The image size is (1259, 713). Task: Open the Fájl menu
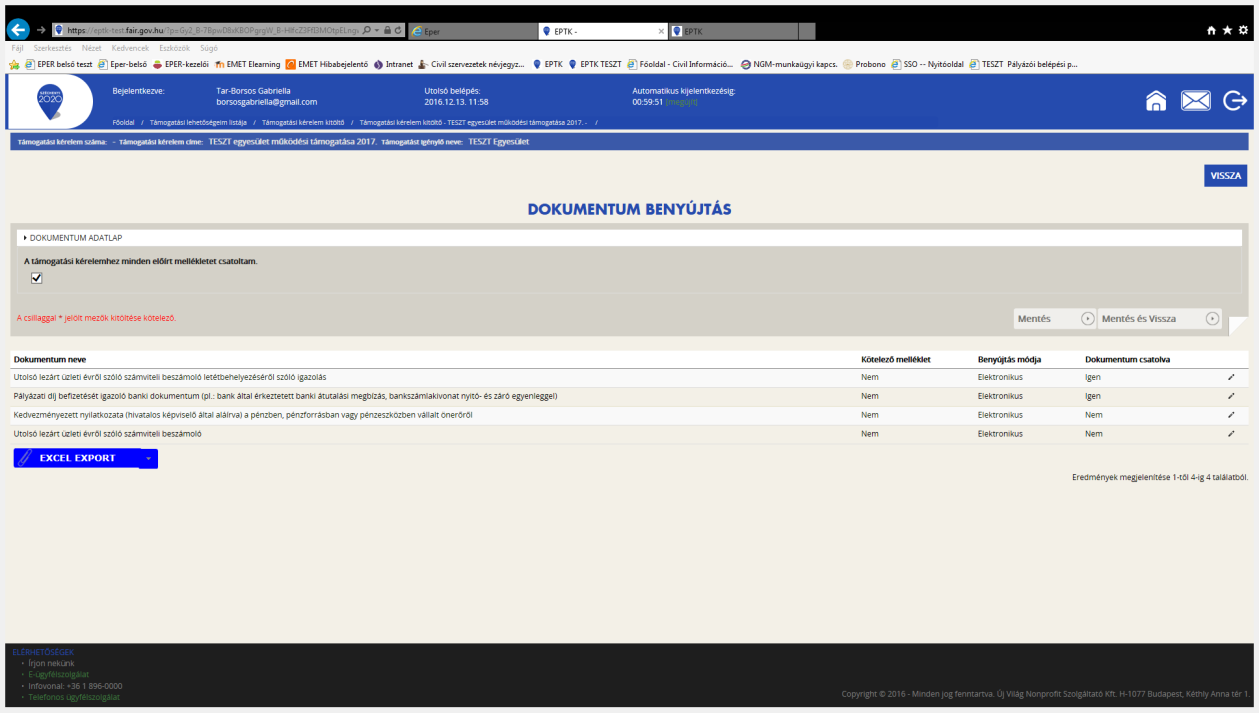(16, 48)
